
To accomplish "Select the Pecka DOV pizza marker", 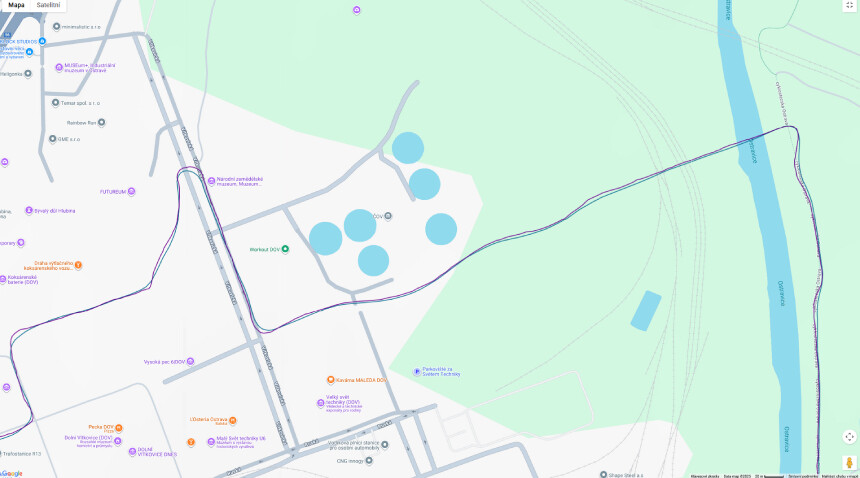I will click(118, 428).
